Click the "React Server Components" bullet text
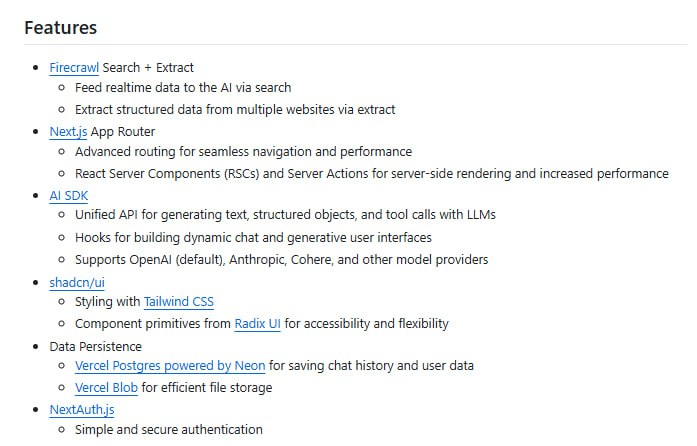697x446 pixels. click(x=371, y=174)
